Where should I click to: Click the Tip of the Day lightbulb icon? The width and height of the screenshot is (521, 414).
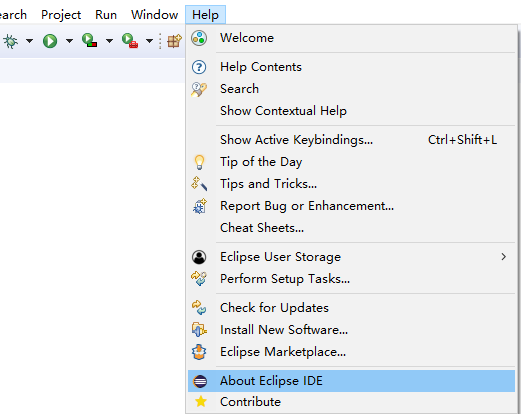point(199,162)
